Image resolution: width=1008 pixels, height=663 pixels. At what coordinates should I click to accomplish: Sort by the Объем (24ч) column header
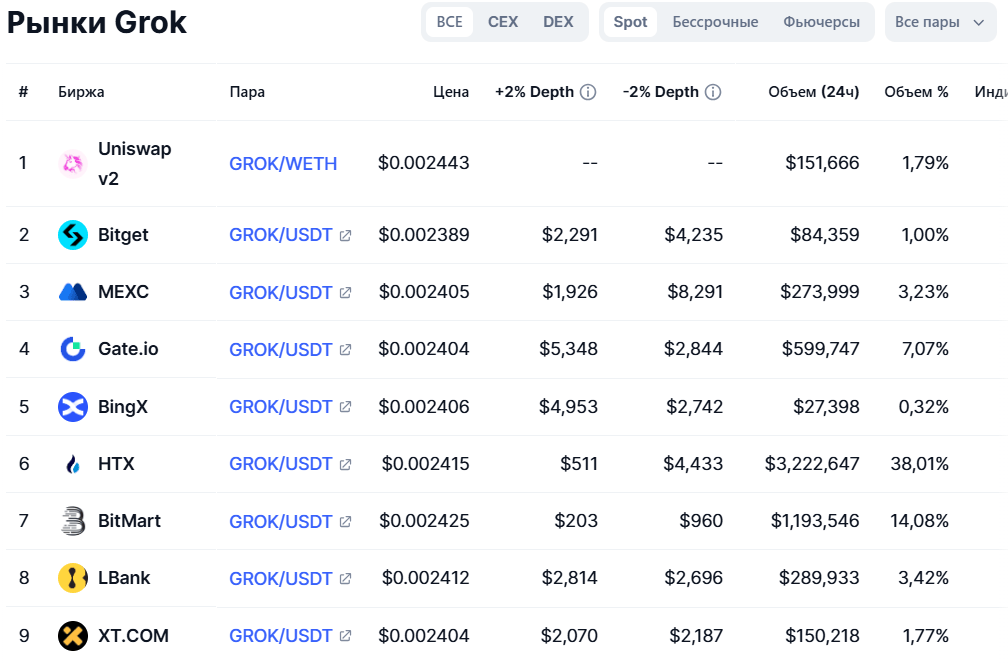click(x=814, y=92)
